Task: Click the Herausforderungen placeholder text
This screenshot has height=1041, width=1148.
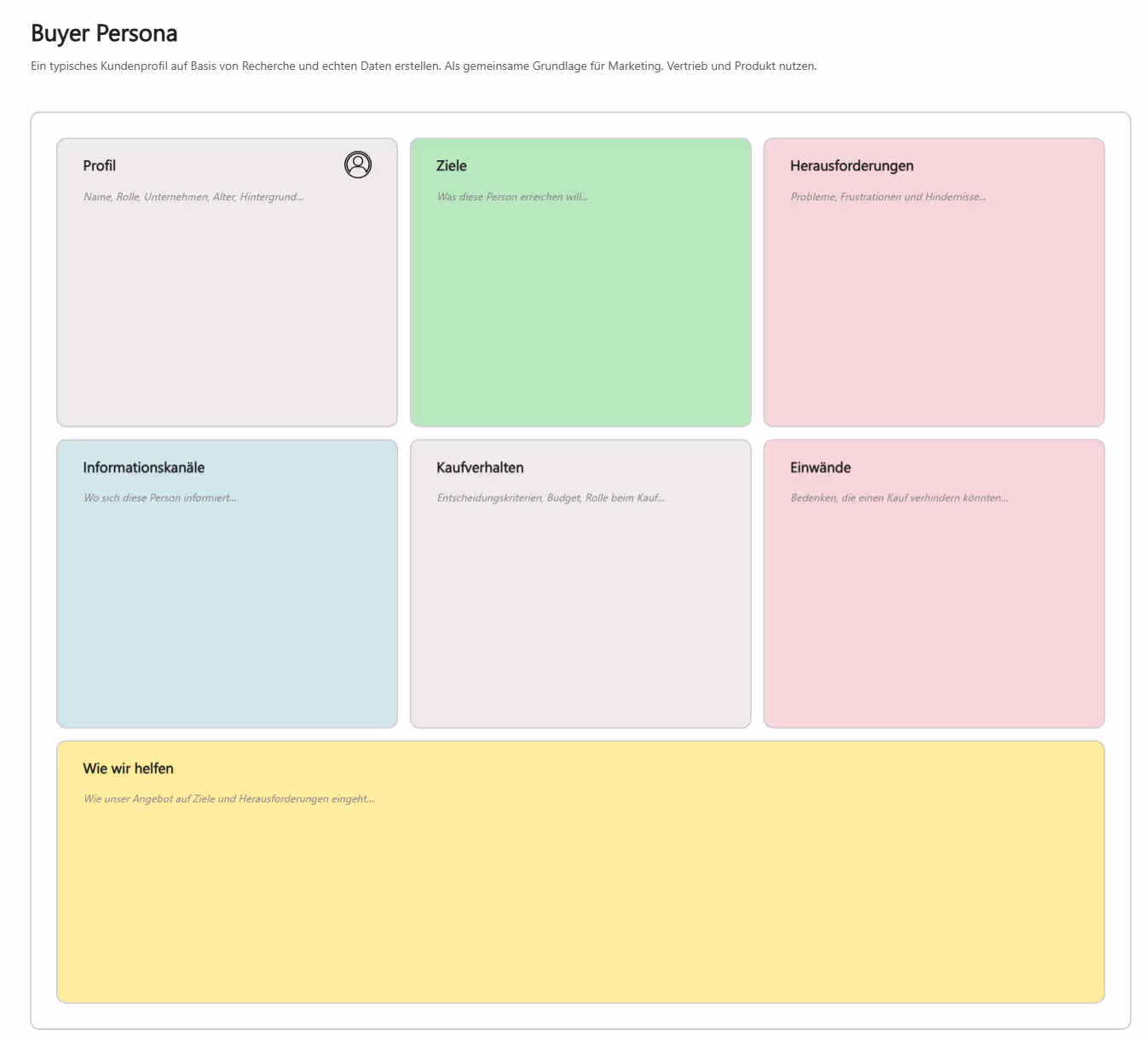Action: coord(888,197)
